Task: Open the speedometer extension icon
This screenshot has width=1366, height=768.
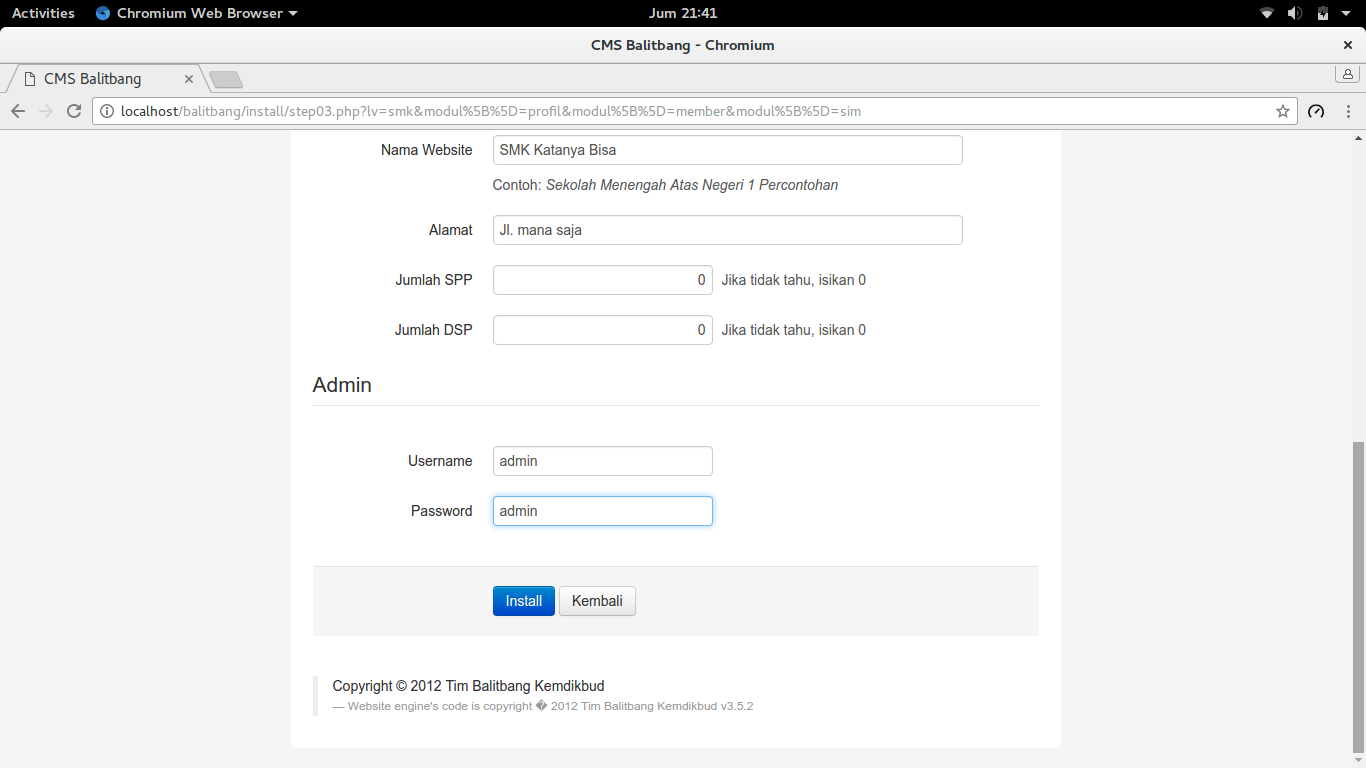Action: point(1316,111)
